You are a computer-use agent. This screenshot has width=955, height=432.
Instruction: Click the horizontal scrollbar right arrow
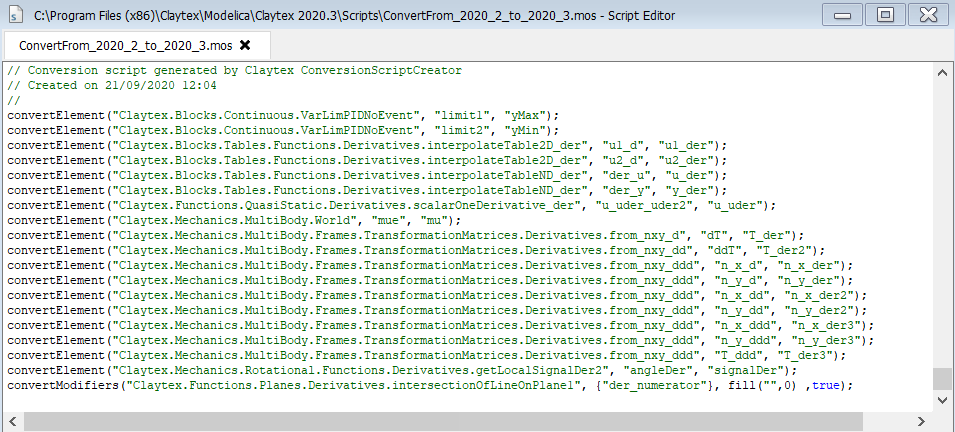coord(921,421)
